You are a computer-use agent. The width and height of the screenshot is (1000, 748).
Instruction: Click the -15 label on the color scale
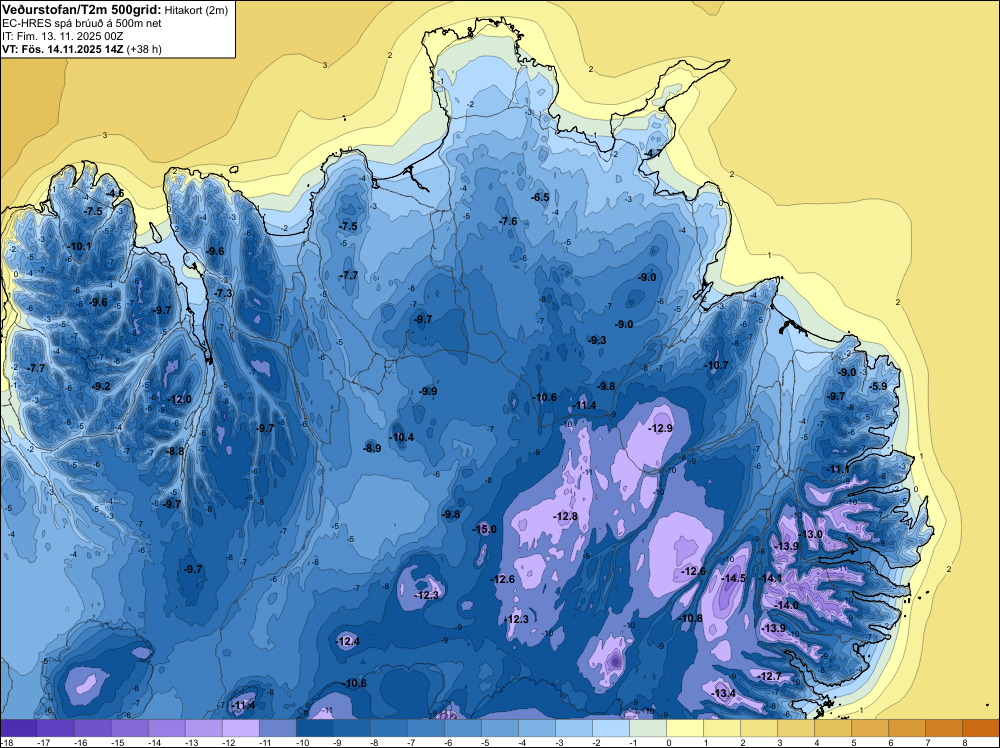point(117,742)
